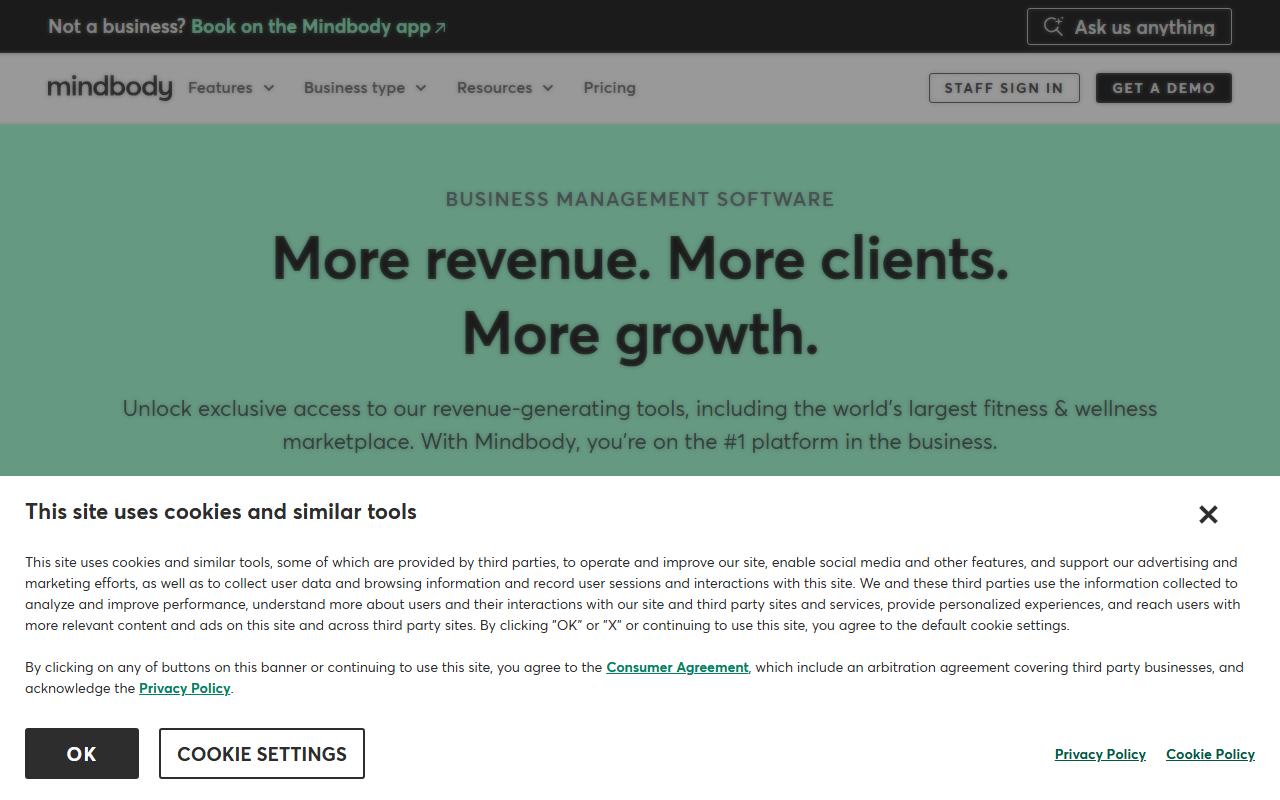Open the Ask us anything box

pyautogui.click(x=1129, y=27)
